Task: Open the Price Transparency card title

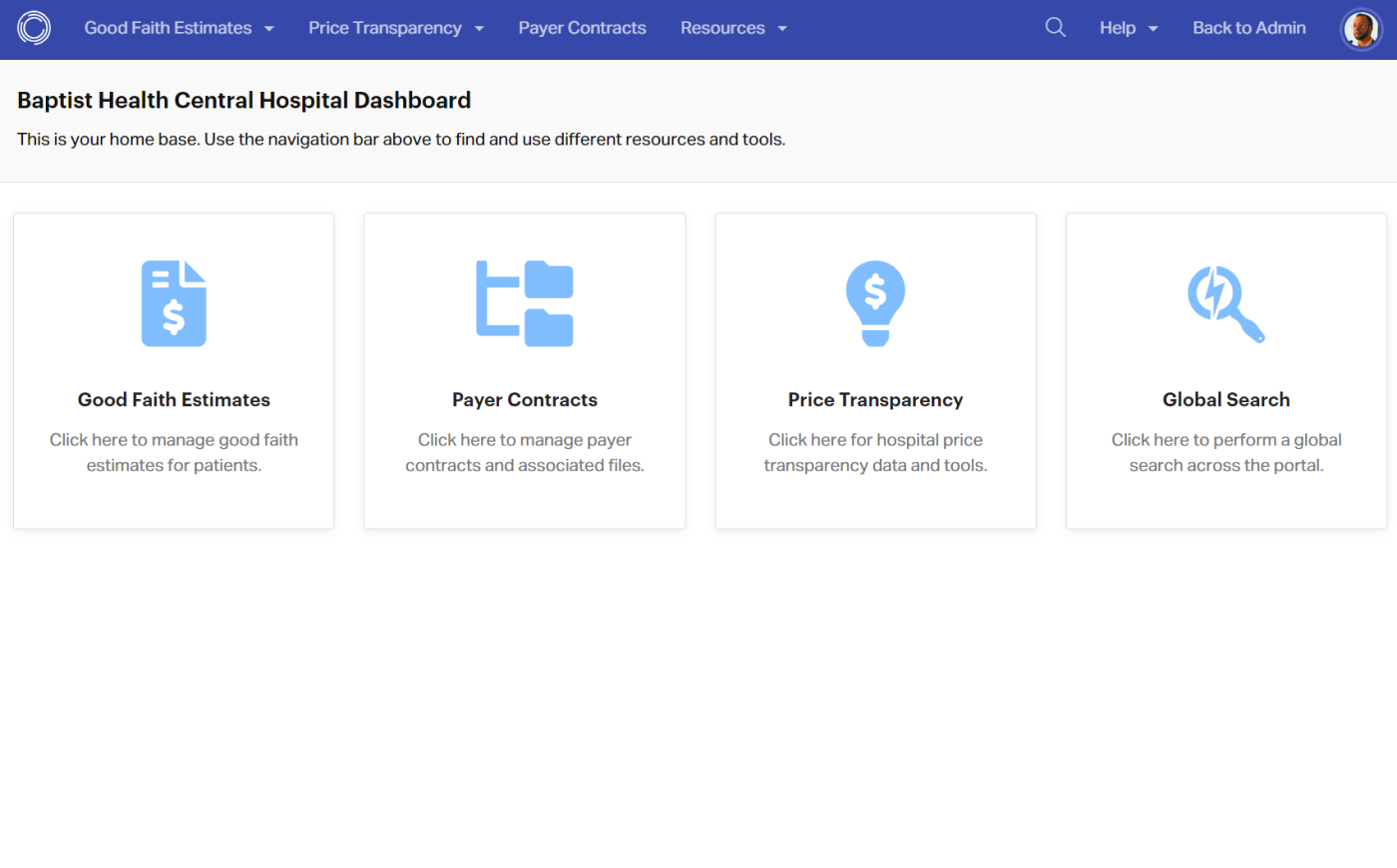Action: pyautogui.click(x=875, y=399)
